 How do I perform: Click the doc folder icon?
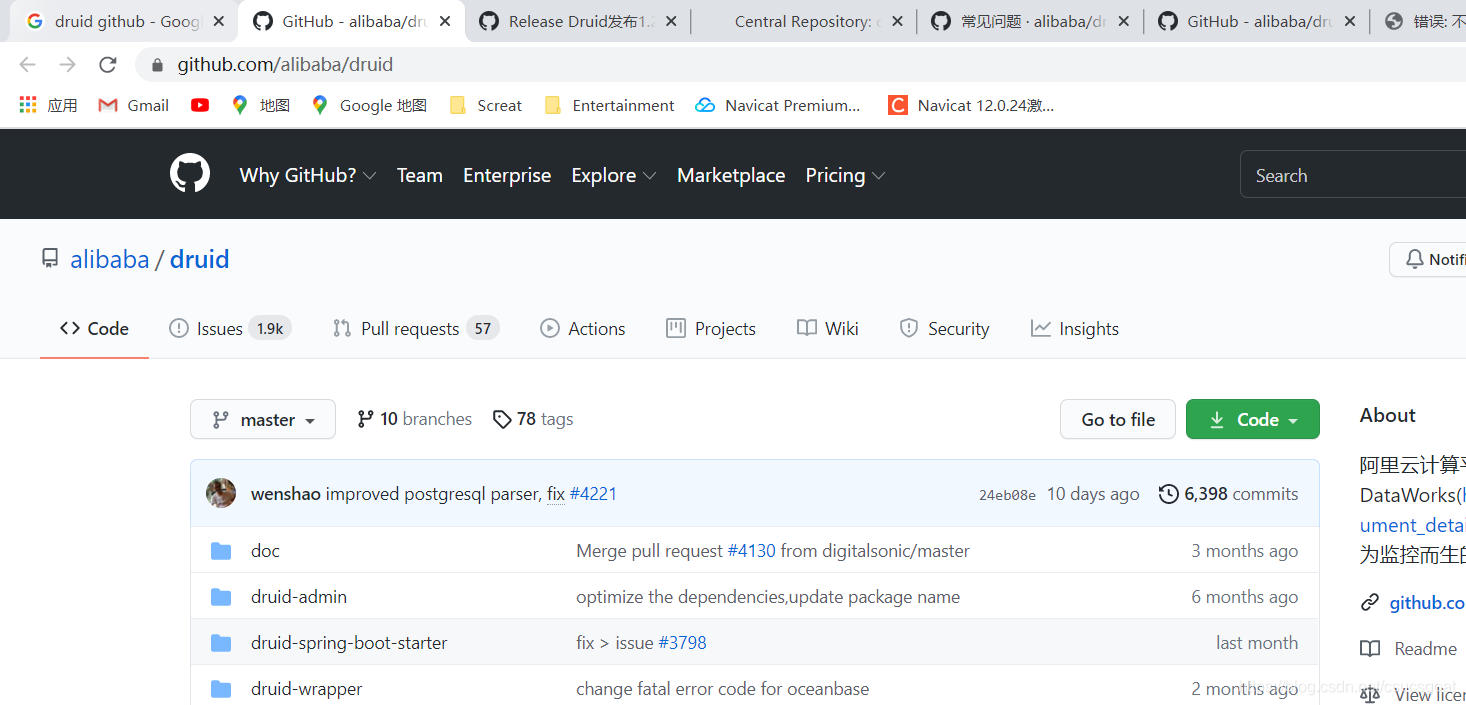click(221, 551)
